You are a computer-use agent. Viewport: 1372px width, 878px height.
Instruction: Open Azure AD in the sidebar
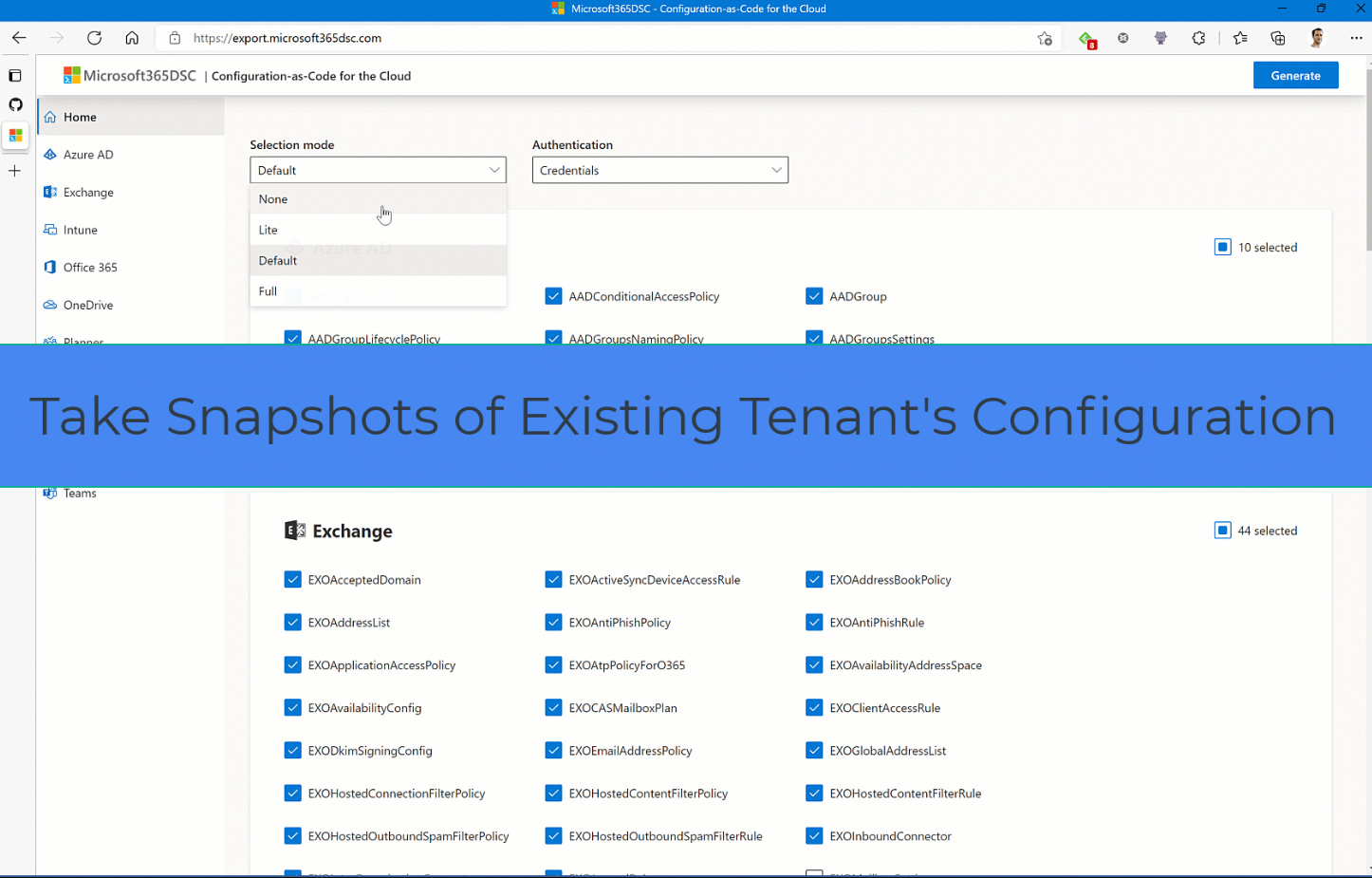(131, 155)
